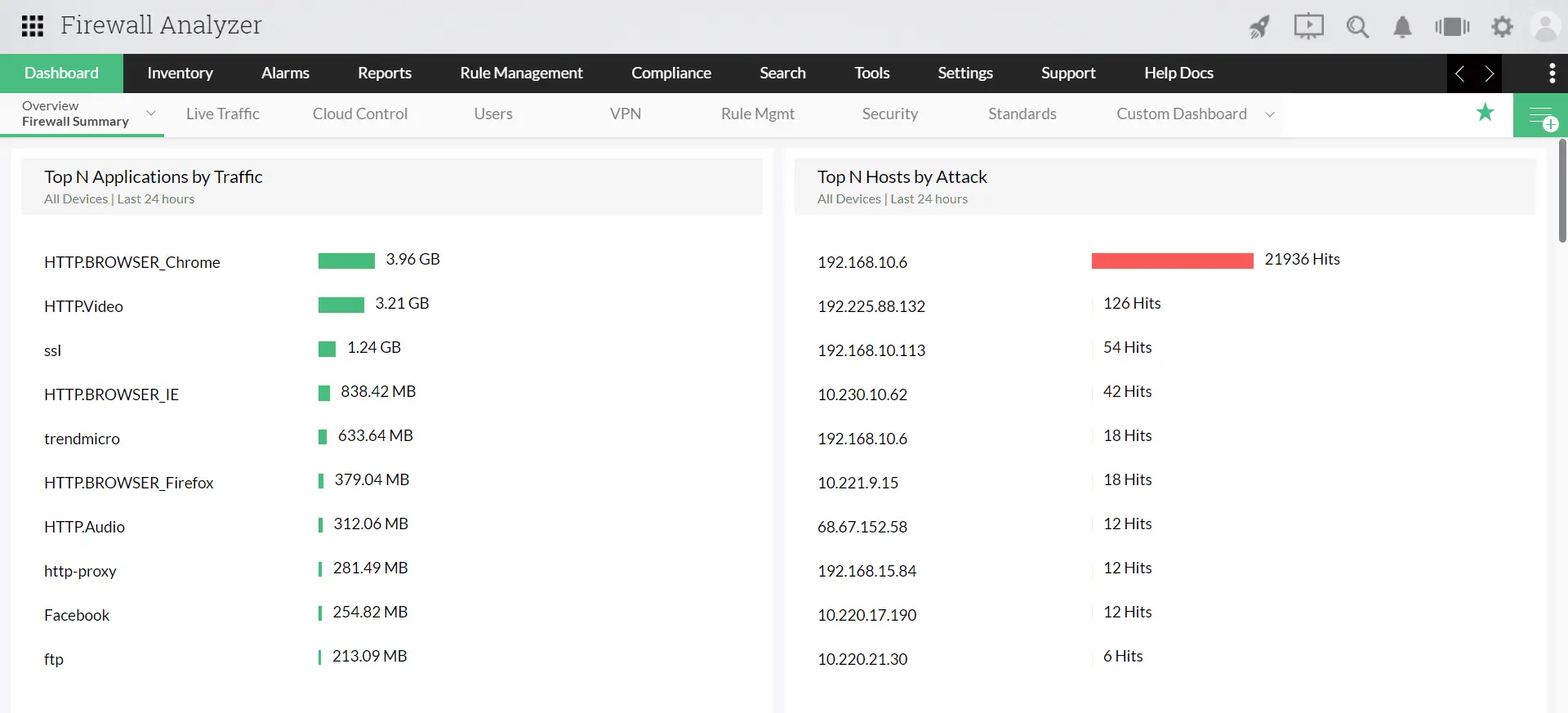Open the Rule Management menu
Viewport: 1568px width, 713px height.
point(521,74)
